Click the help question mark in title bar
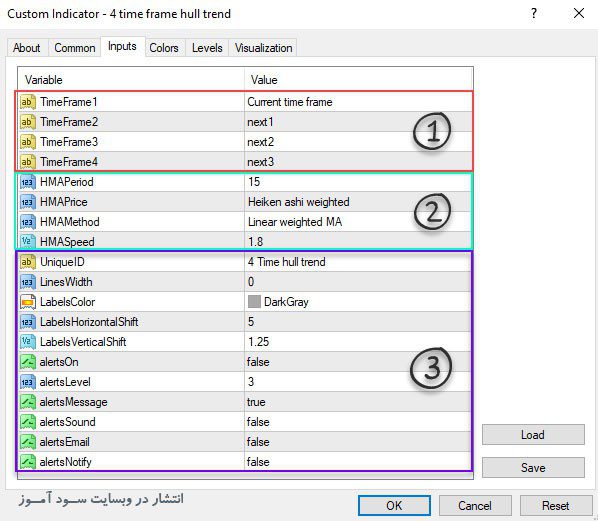This screenshot has height=521, width=598. [x=534, y=14]
